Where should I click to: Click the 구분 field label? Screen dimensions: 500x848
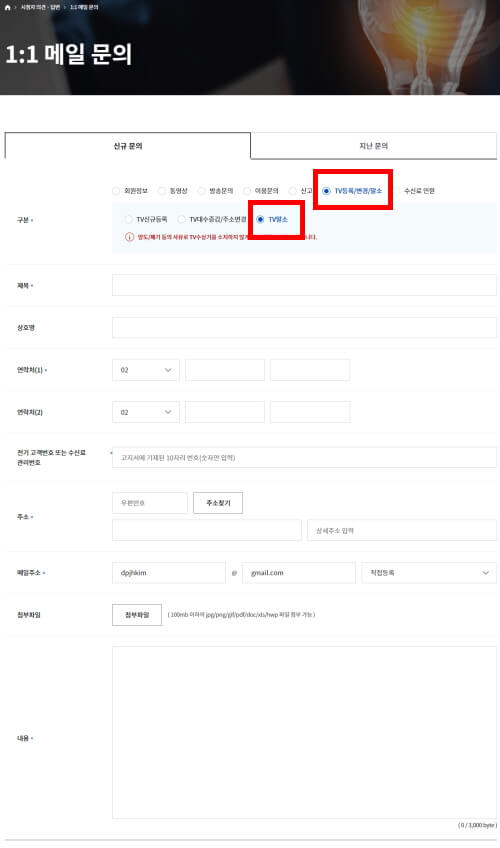click(x=23, y=220)
